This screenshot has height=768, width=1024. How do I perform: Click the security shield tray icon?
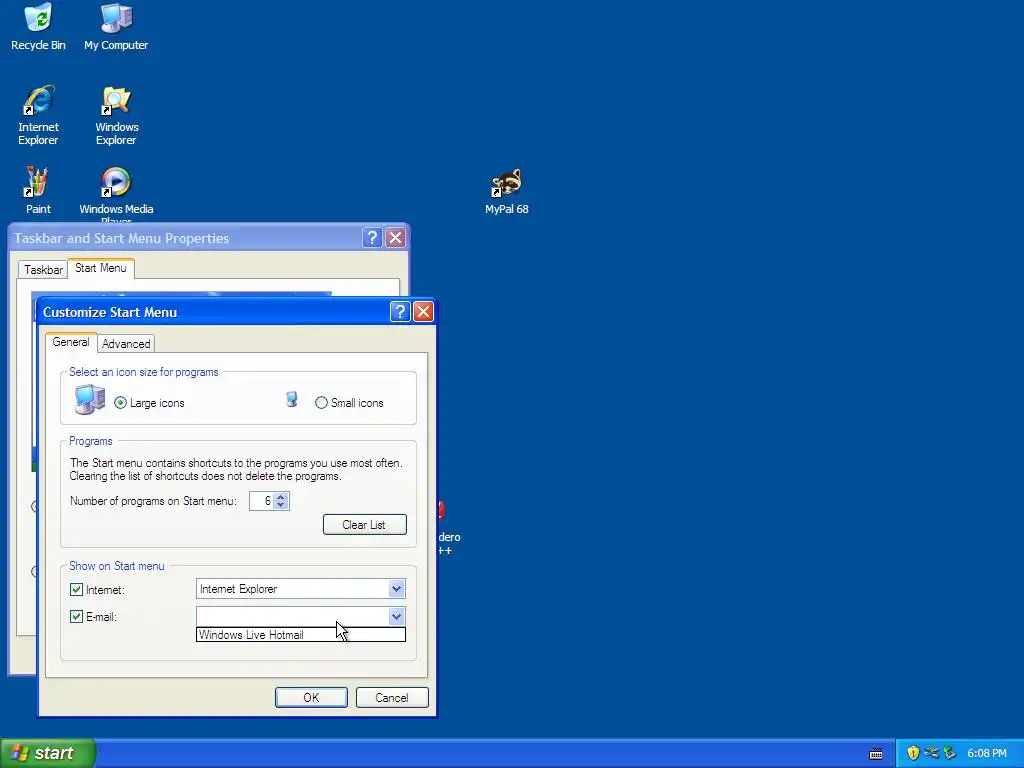913,753
